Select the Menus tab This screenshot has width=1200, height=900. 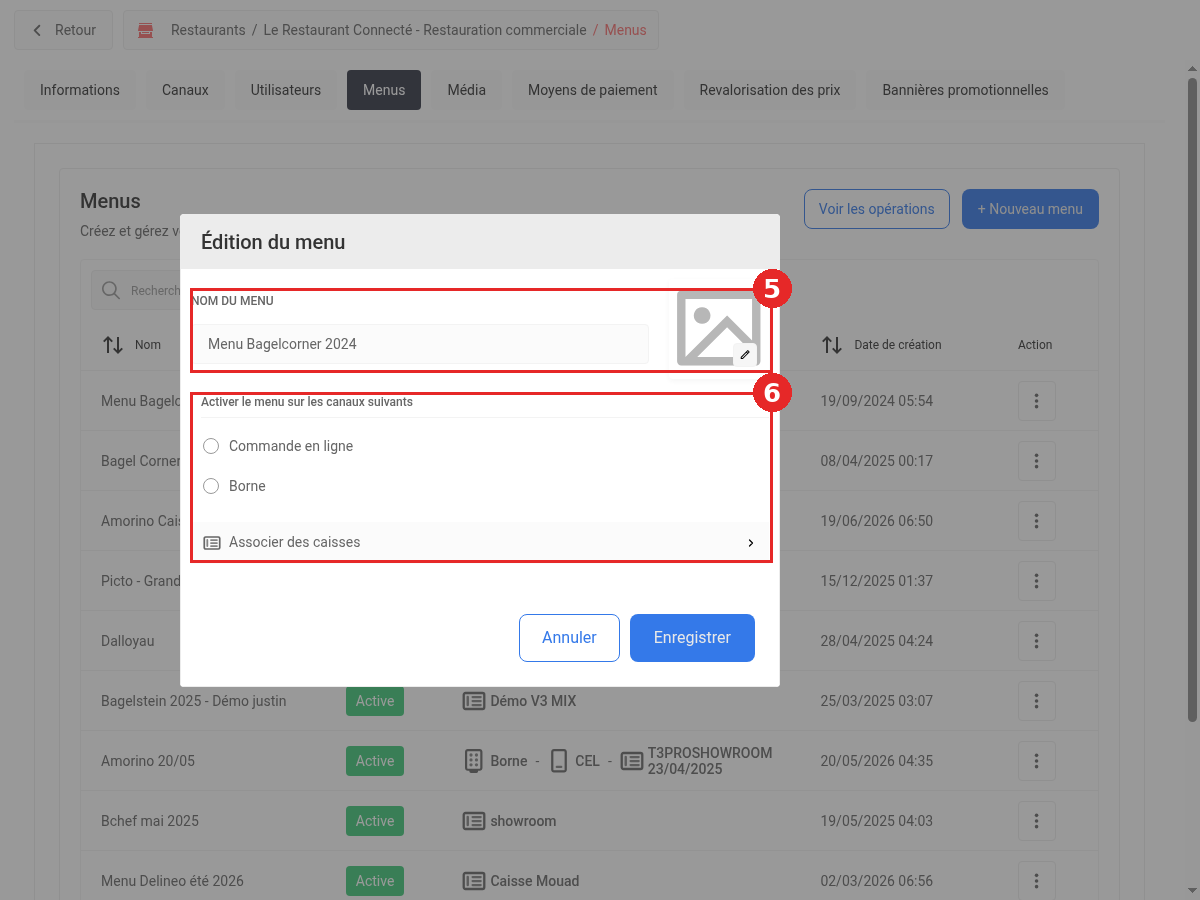point(384,90)
